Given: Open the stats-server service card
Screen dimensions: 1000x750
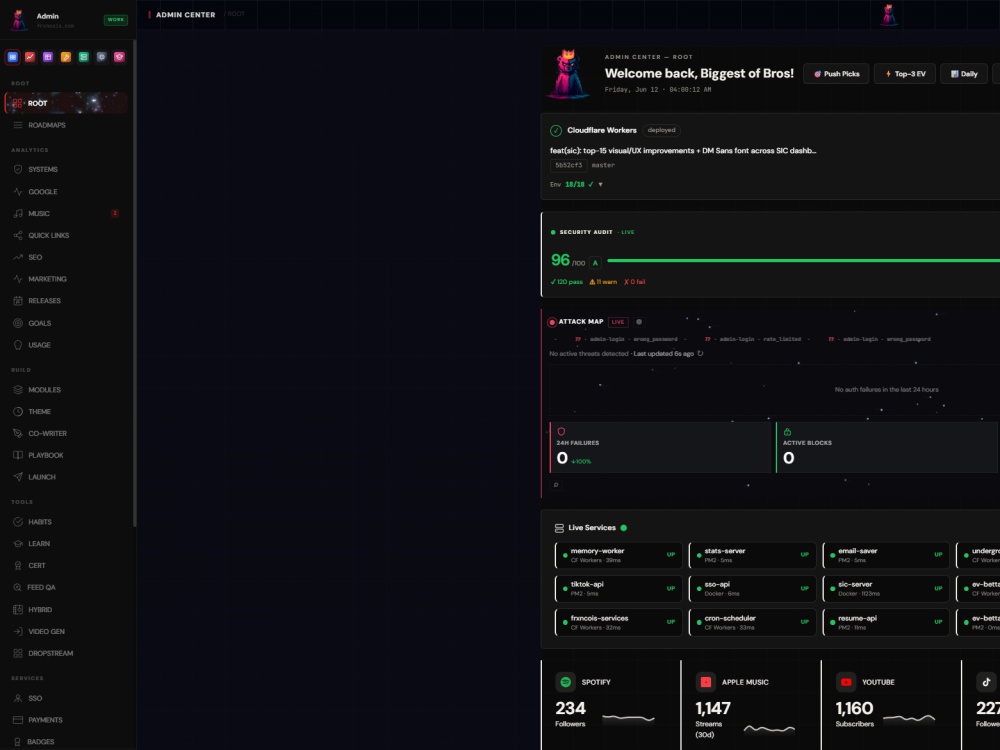Looking at the screenshot, I should [753, 555].
